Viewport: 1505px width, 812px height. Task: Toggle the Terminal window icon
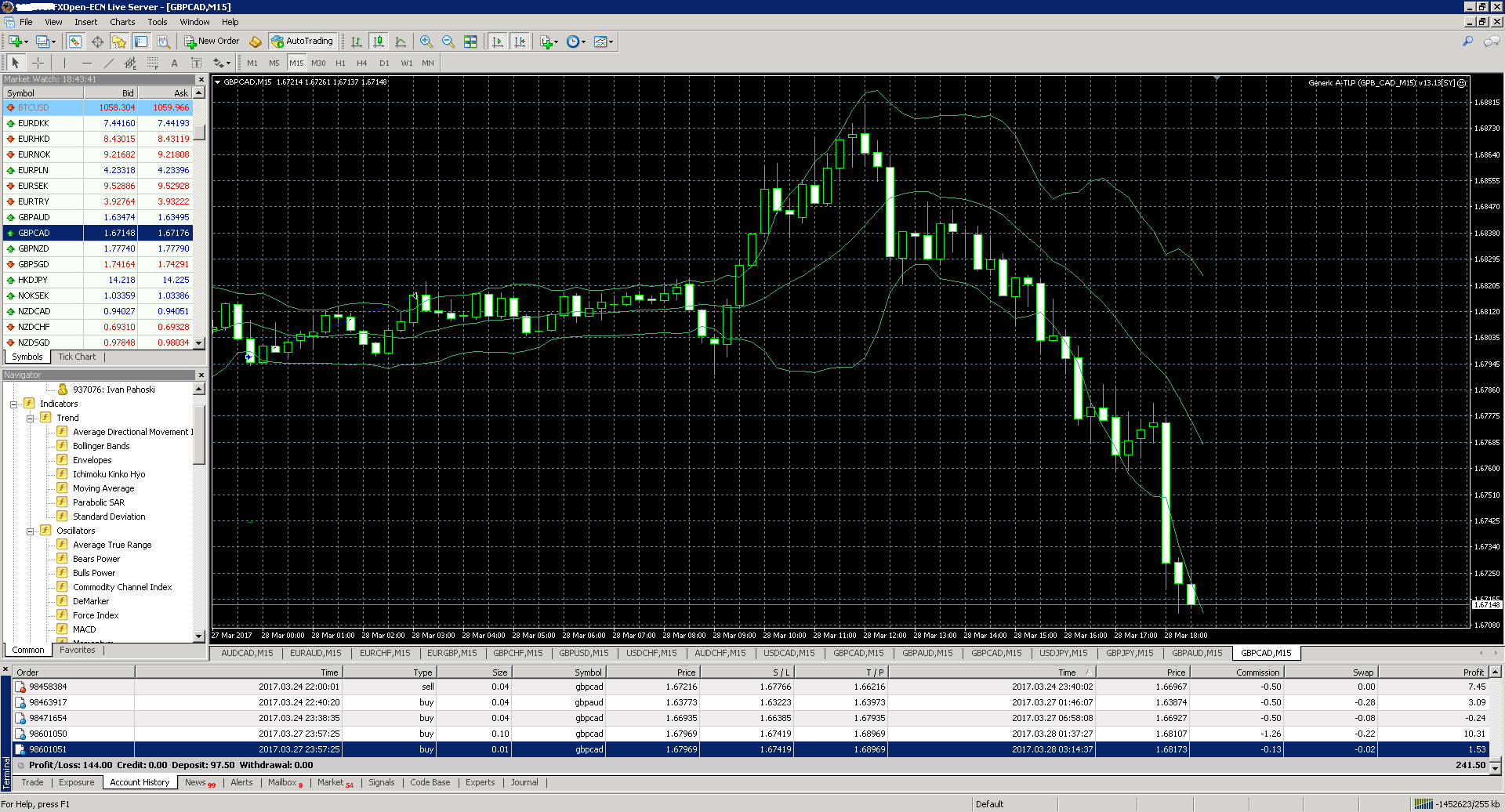click(x=141, y=42)
